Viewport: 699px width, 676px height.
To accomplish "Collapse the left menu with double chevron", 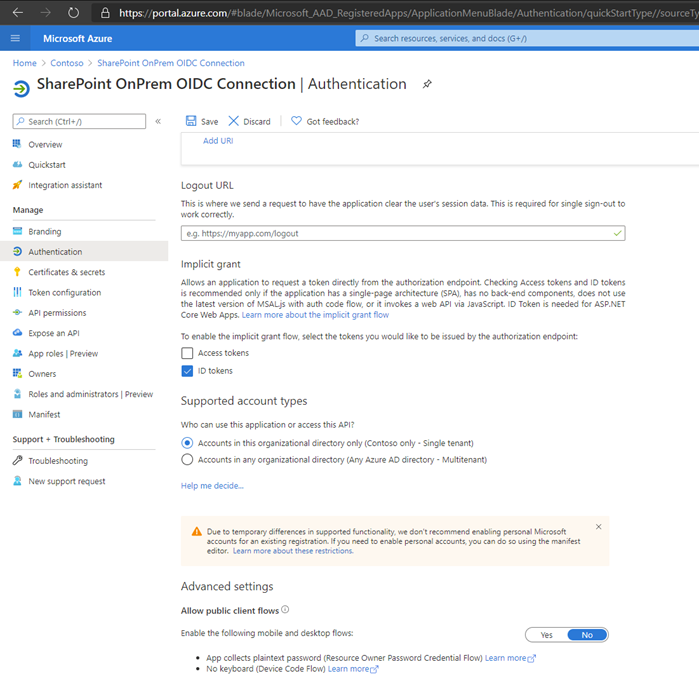I will (158, 121).
